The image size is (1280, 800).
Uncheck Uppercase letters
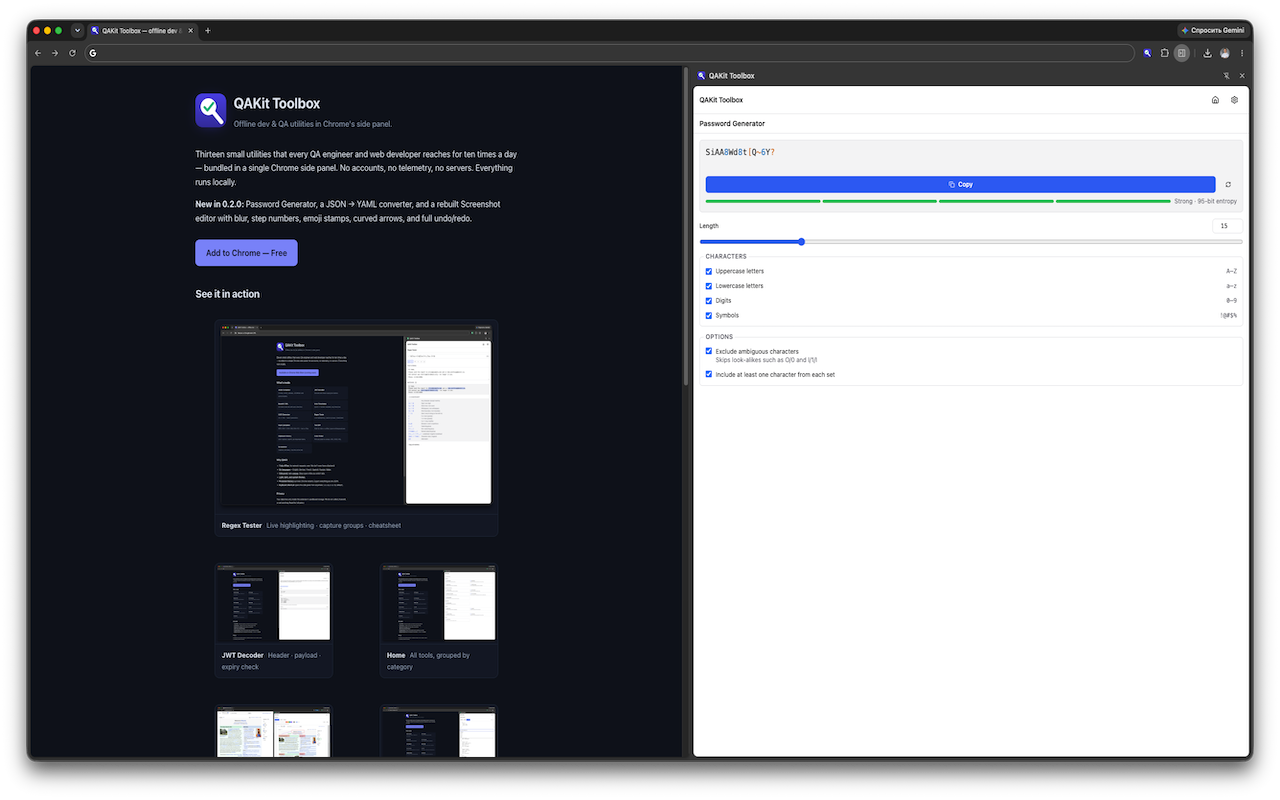709,271
